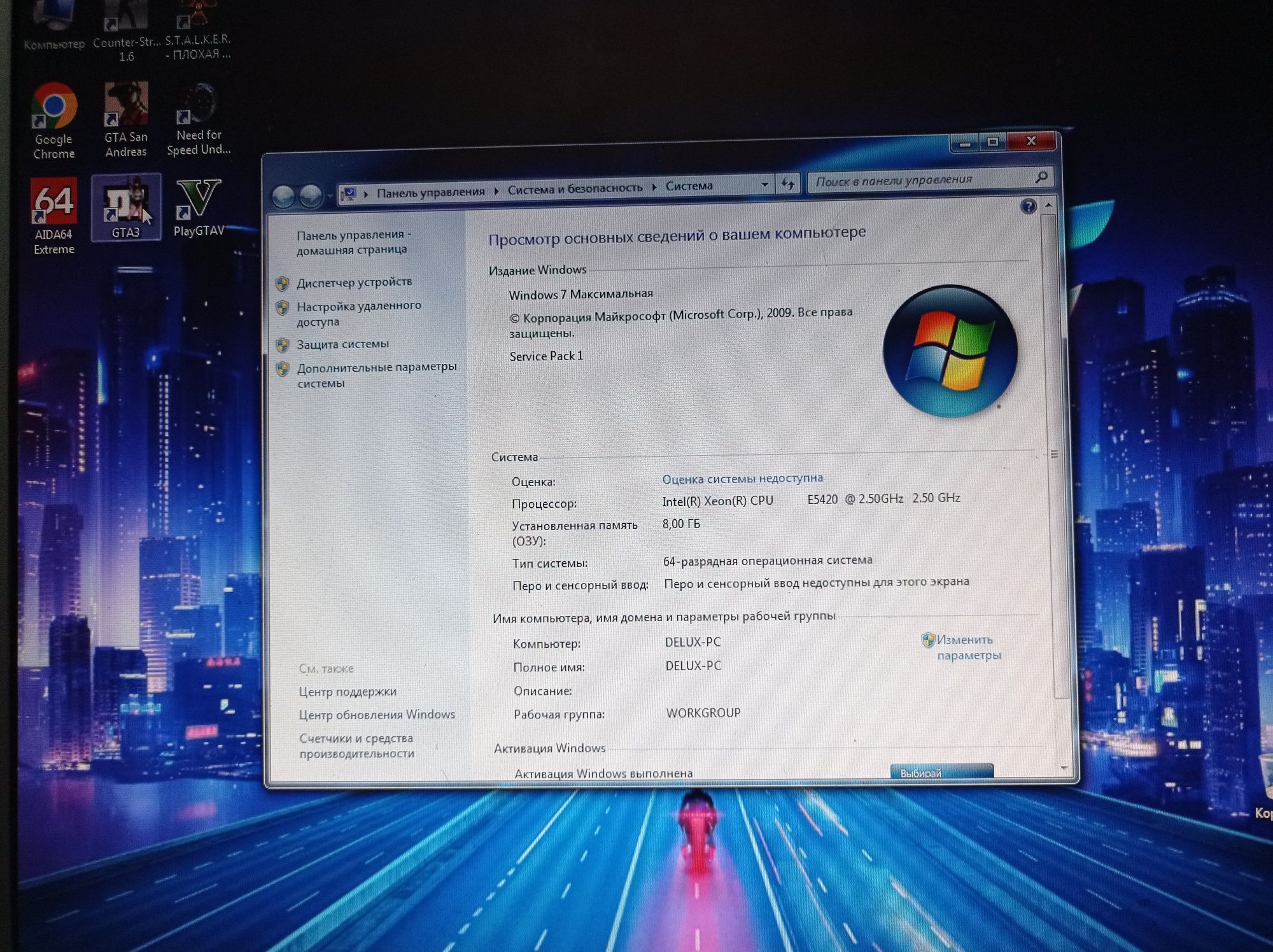Click the scrollbar down arrow
The image size is (1273, 952).
(1064, 768)
